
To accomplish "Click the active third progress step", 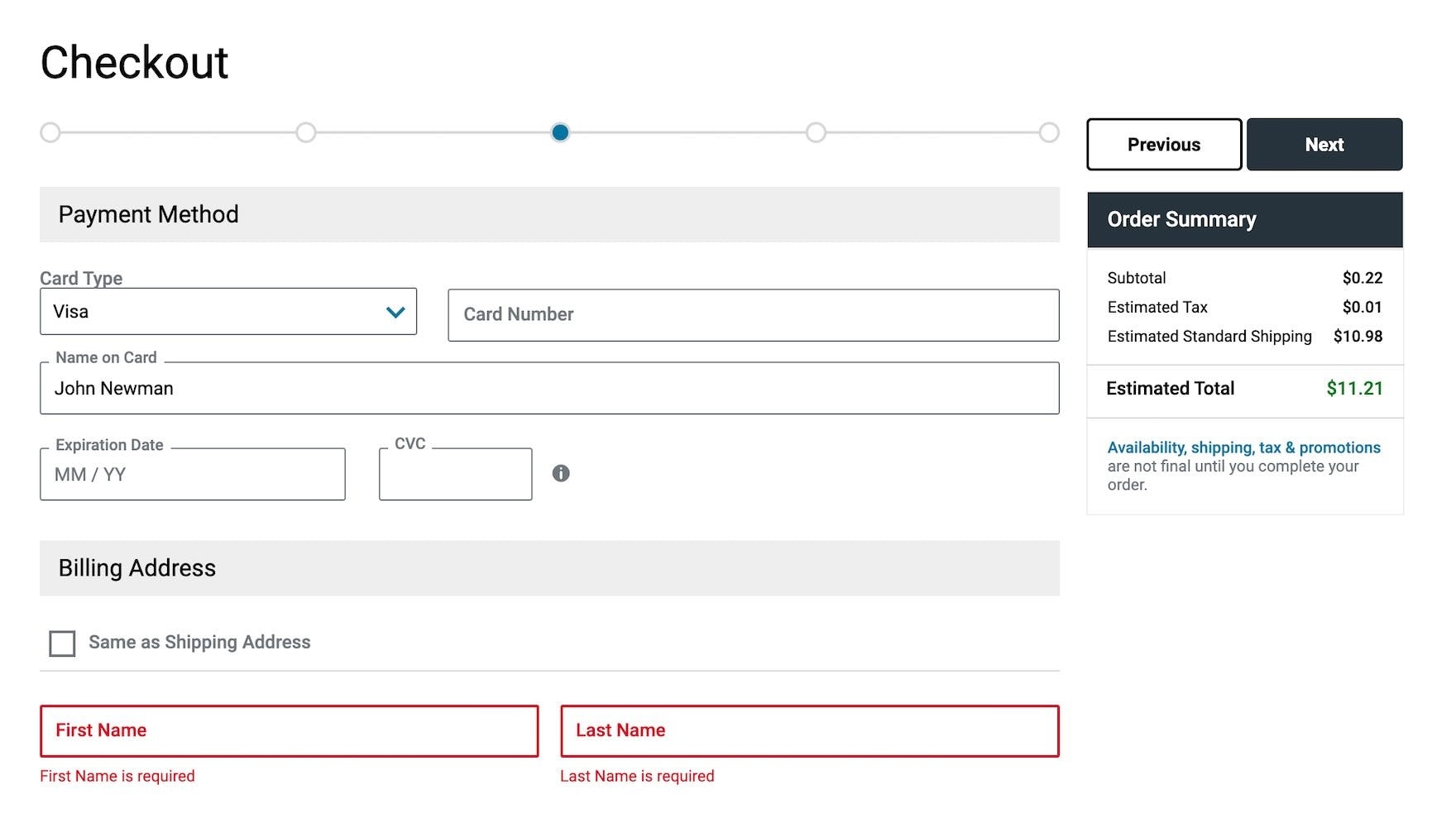I will click(560, 132).
